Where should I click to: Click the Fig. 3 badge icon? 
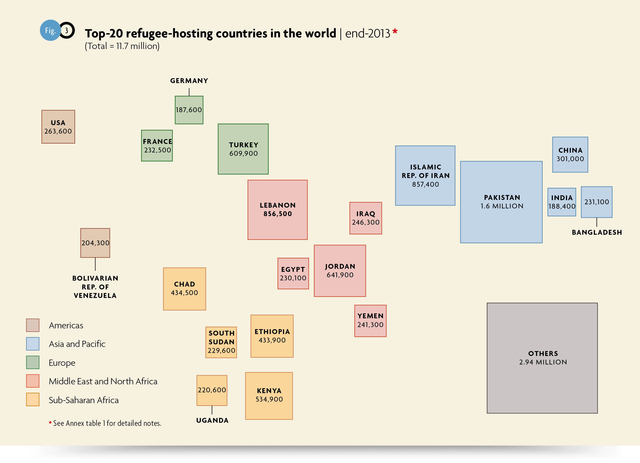point(57,31)
